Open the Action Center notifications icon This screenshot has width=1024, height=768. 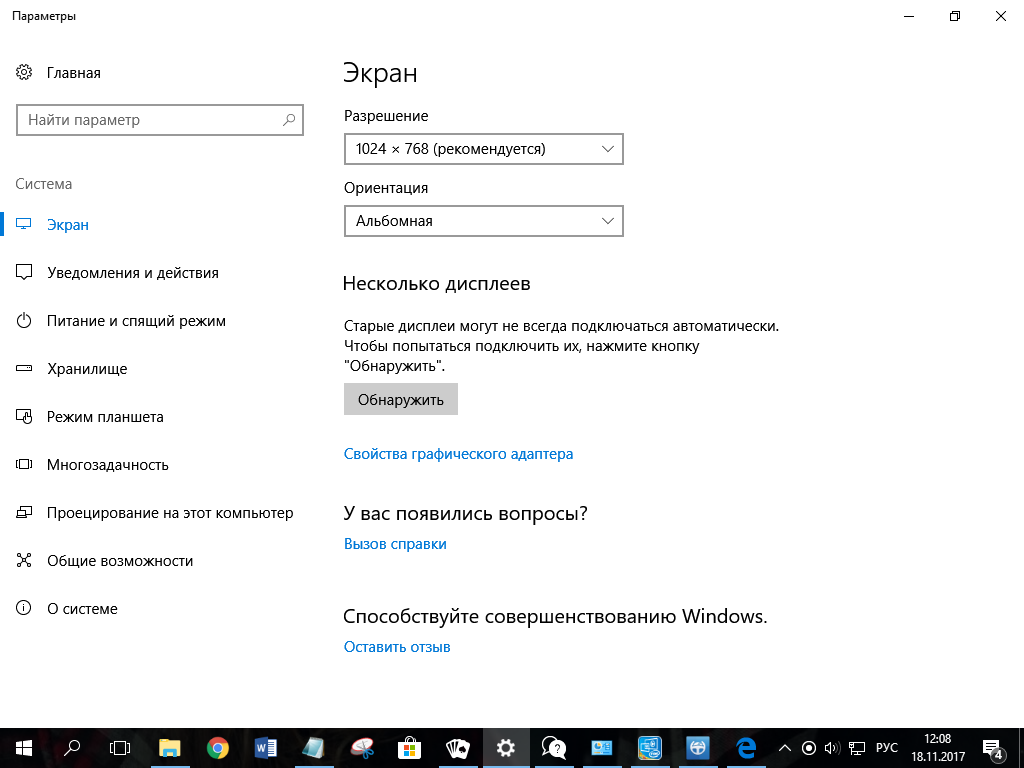pos(993,748)
